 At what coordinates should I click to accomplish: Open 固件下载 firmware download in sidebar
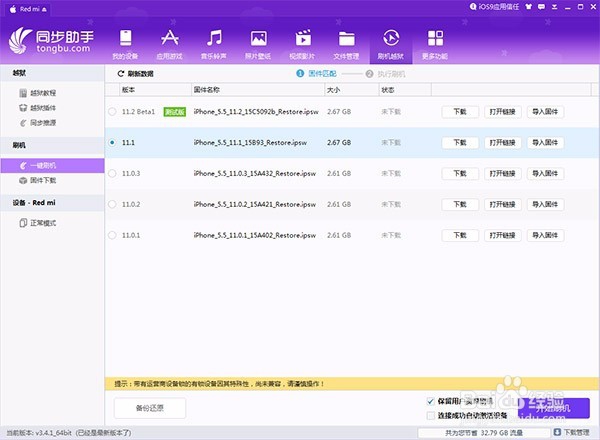pyautogui.click(x=38, y=180)
